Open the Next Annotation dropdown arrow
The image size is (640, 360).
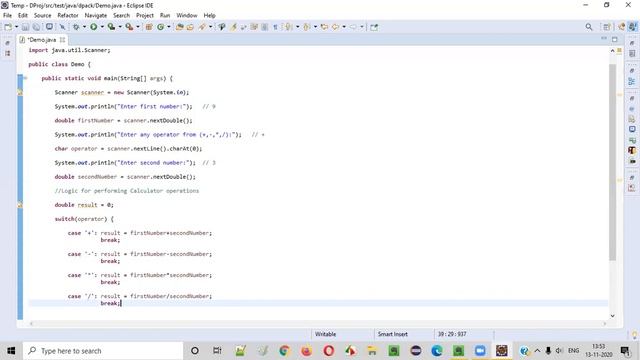[297, 27]
